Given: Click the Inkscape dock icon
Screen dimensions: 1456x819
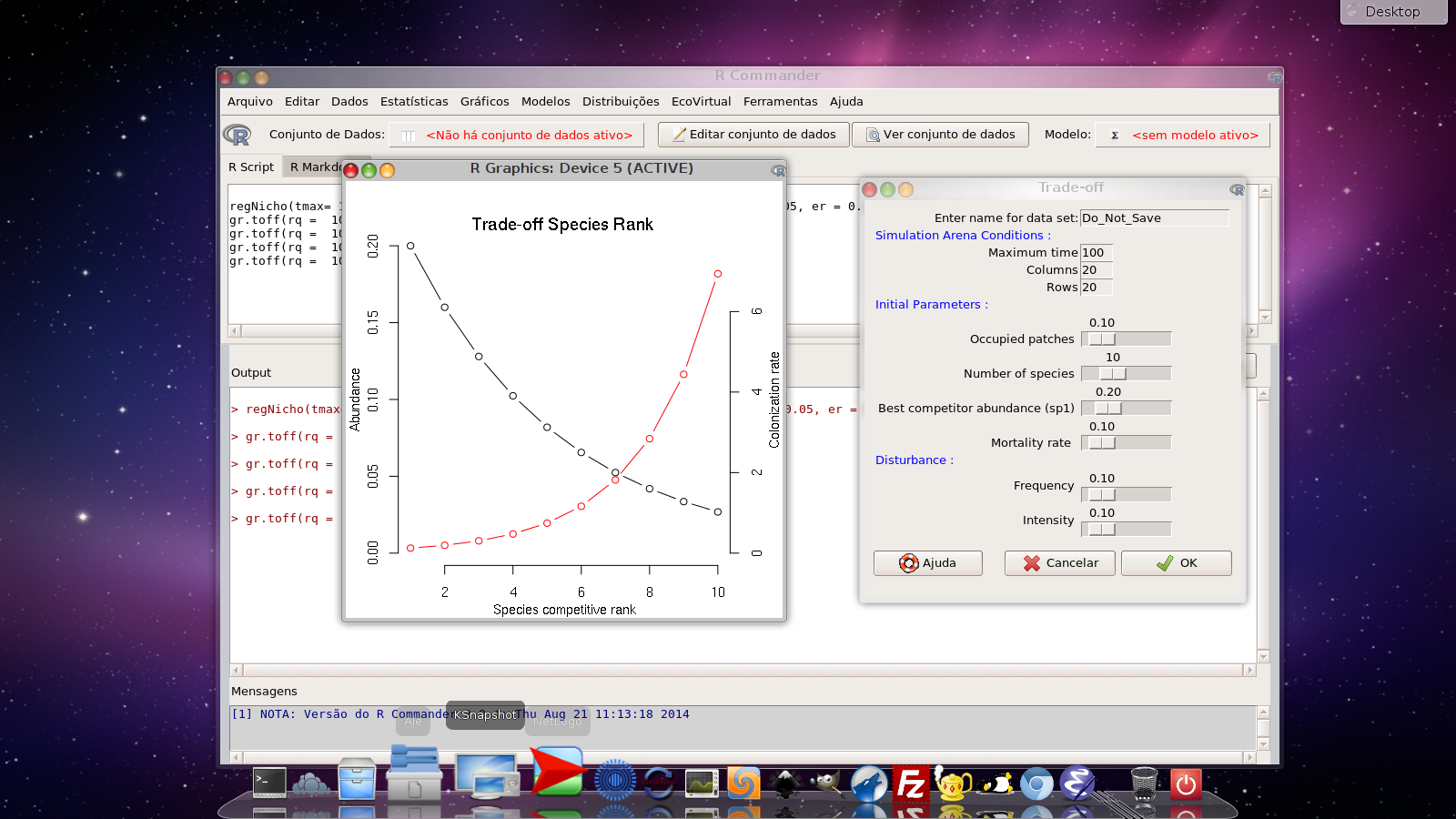Looking at the screenshot, I should 784,784.
